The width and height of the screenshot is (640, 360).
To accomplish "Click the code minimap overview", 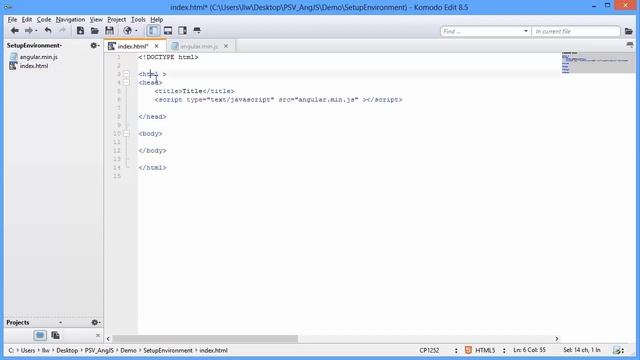I will (x=598, y=62).
